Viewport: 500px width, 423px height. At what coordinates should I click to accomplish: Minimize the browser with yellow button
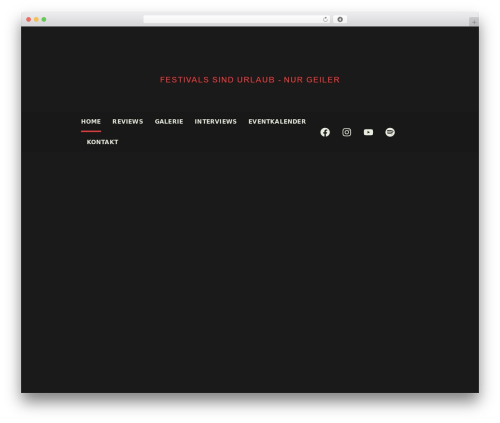tap(36, 19)
